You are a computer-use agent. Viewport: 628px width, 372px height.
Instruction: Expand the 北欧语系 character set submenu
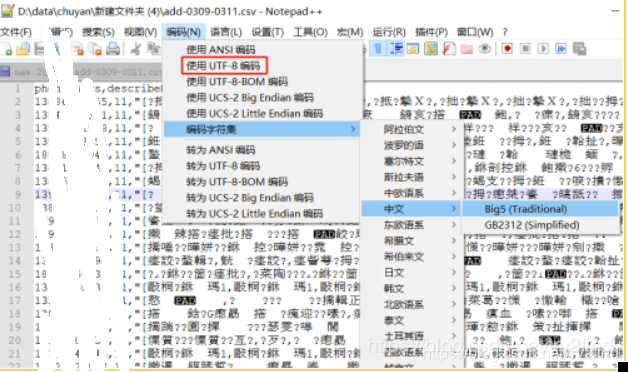411,304
